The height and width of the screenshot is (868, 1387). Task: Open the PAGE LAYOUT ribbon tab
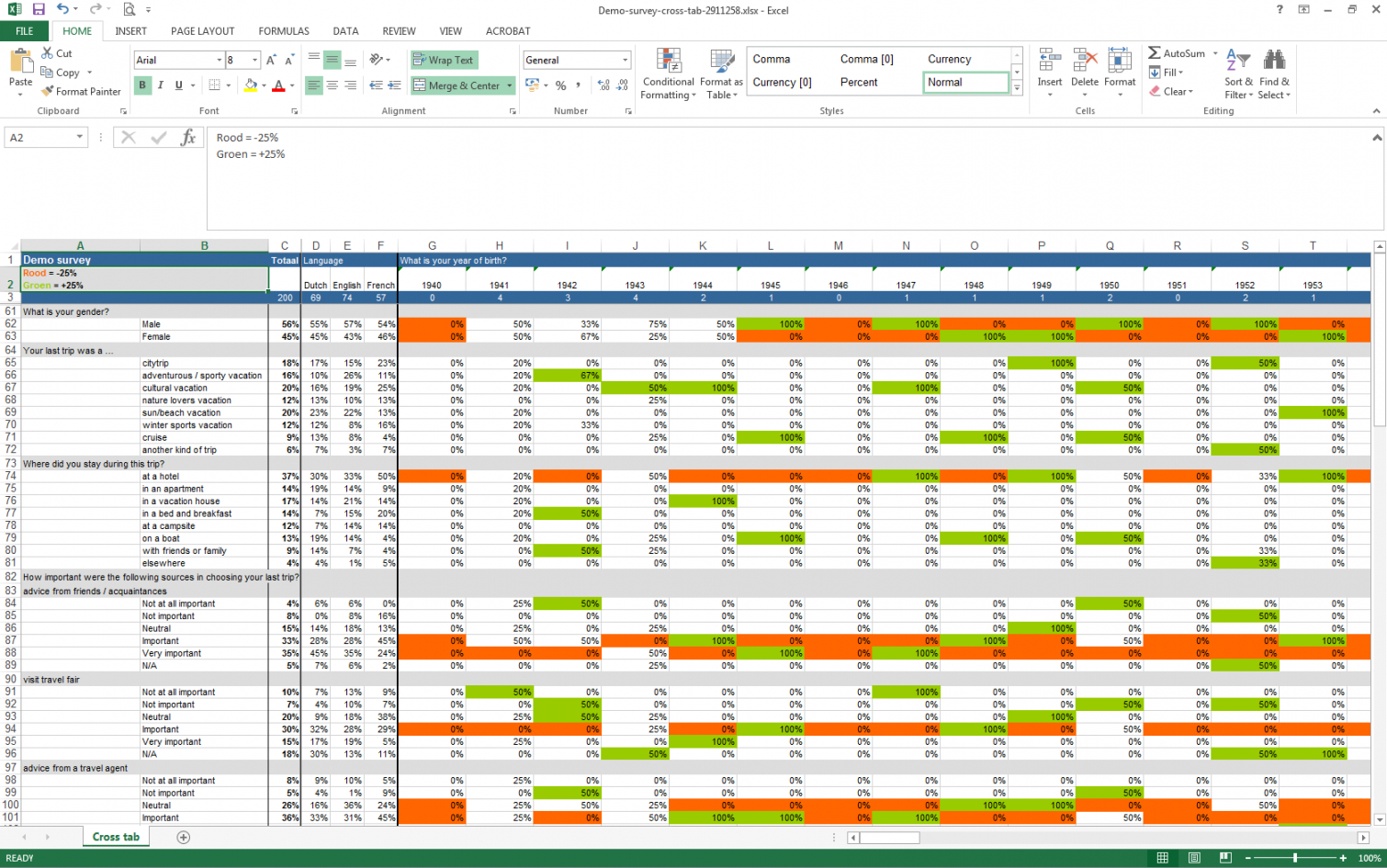(202, 31)
